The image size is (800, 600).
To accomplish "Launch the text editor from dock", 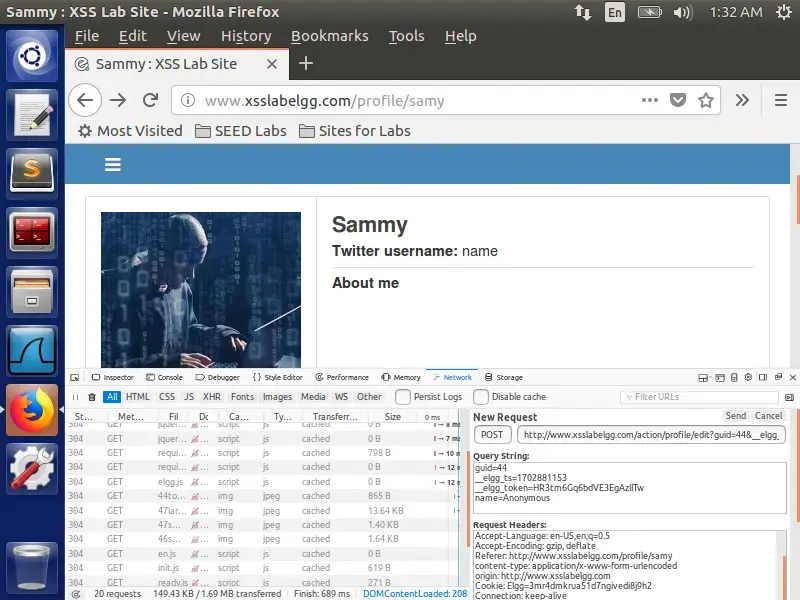I will 32,114.
